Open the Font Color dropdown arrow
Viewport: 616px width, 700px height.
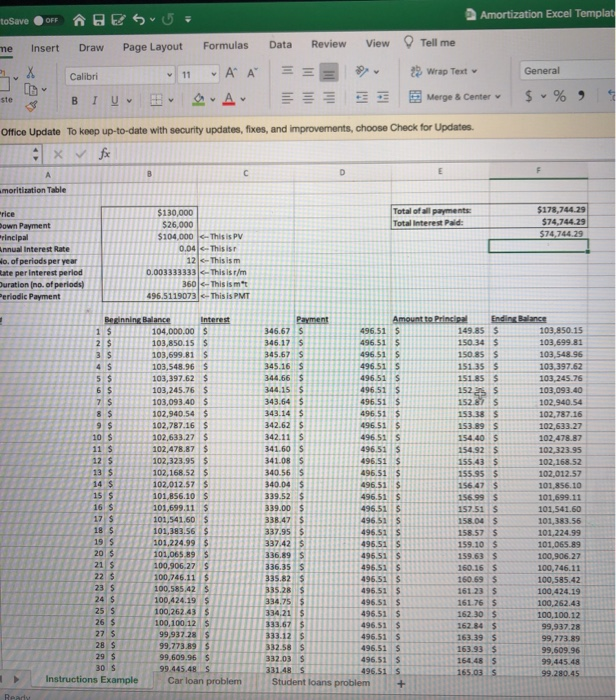[243, 99]
